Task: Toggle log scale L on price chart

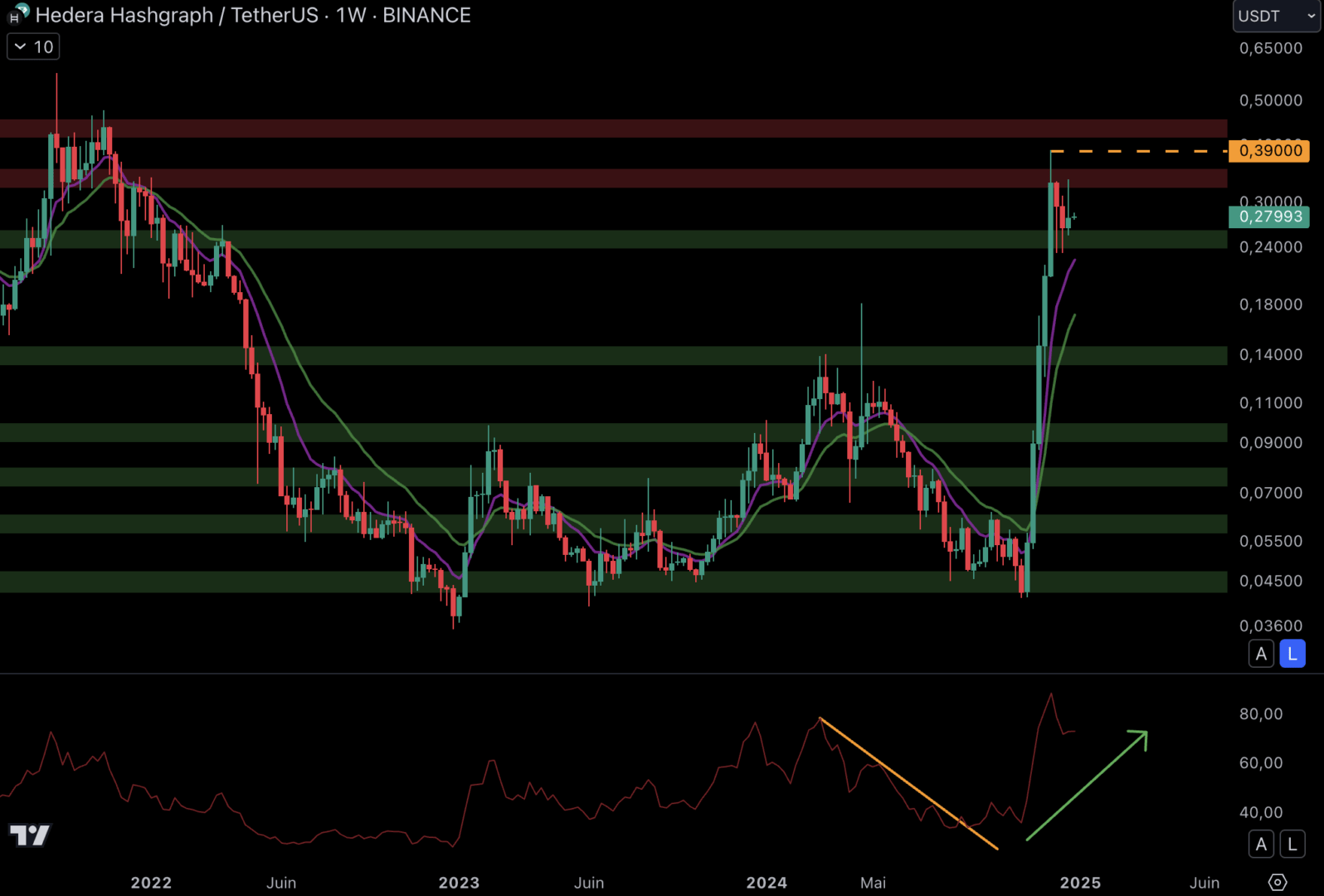Action: [x=1292, y=654]
